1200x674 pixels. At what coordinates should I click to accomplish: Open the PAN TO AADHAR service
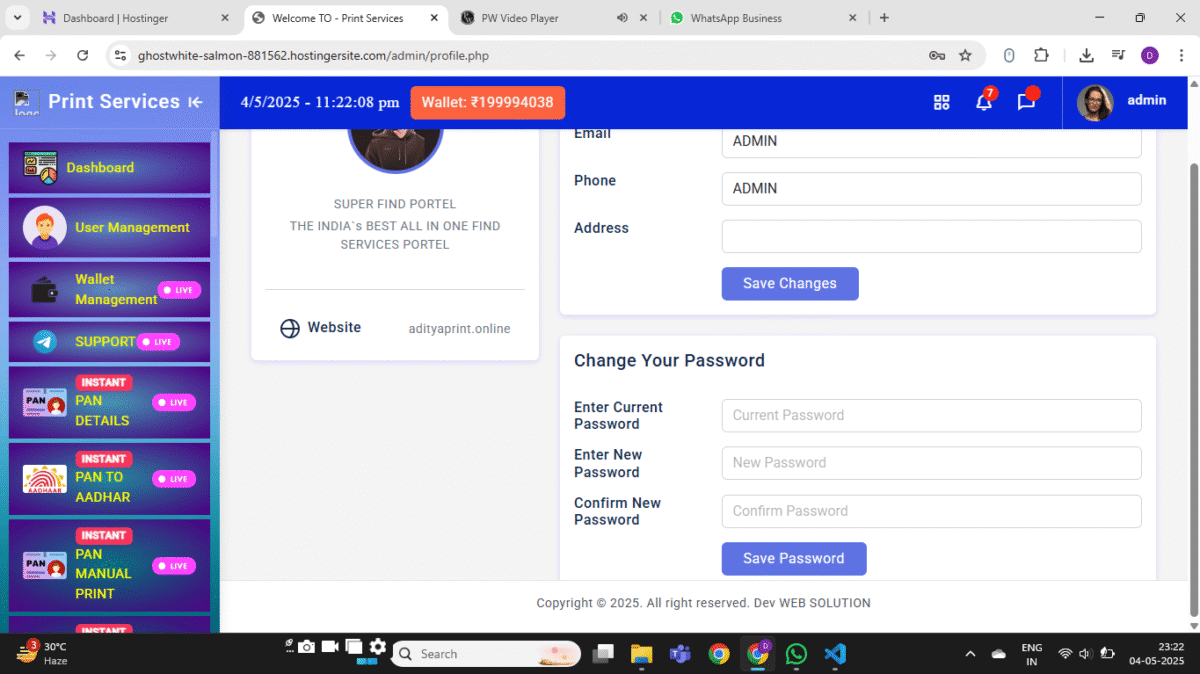(110, 478)
